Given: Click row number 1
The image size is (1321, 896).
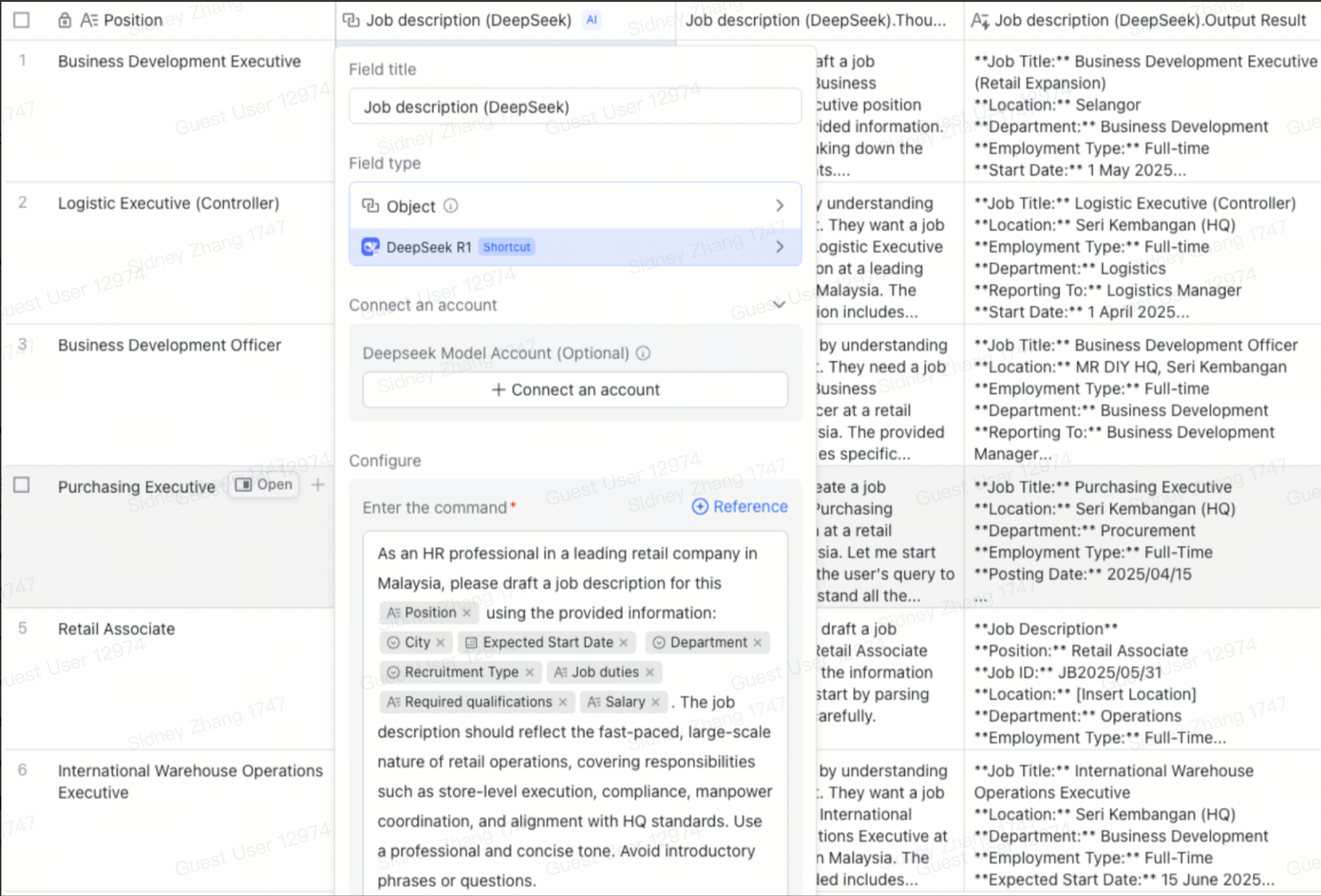Looking at the screenshot, I should click(x=23, y=61).
